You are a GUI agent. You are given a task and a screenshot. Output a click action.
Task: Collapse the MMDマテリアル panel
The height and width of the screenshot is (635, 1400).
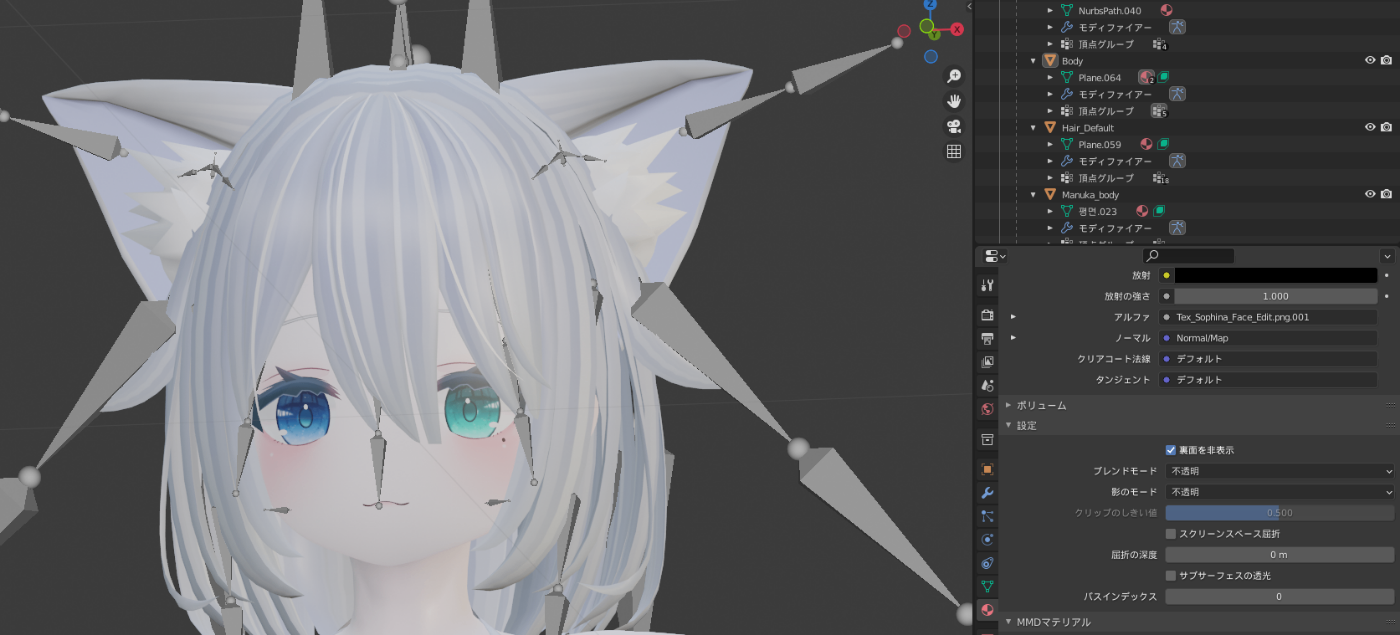[x=1008, y=622]
